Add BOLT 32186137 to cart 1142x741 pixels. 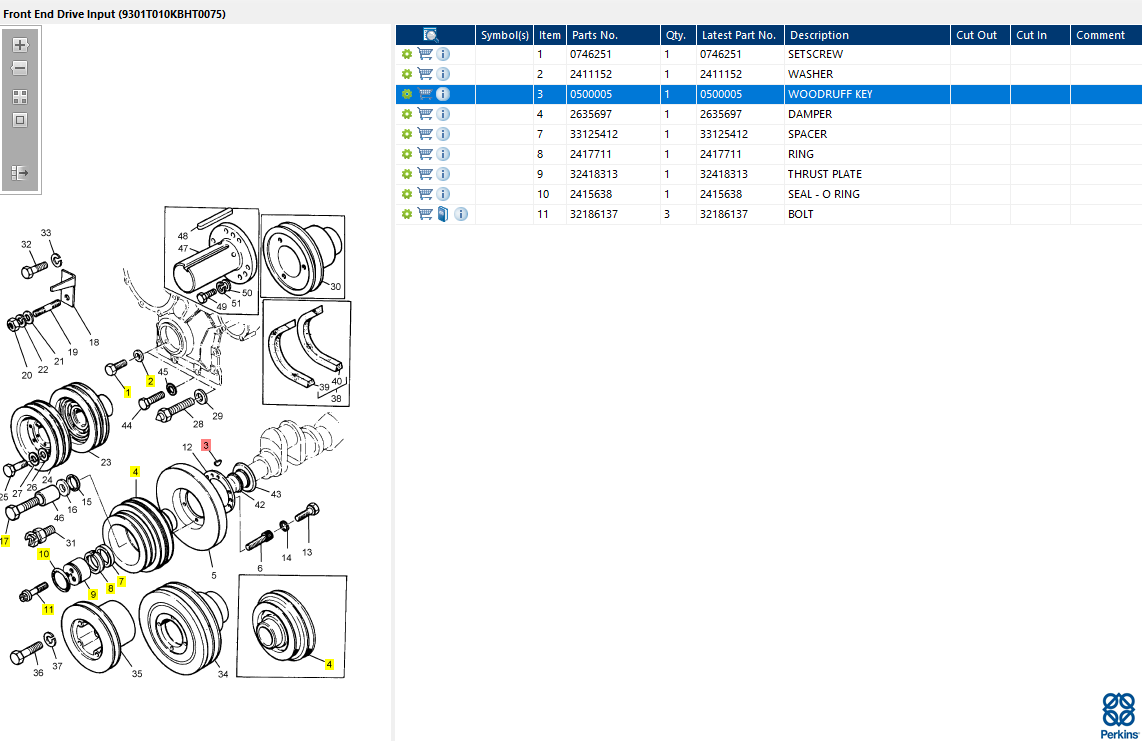[425, 214]
